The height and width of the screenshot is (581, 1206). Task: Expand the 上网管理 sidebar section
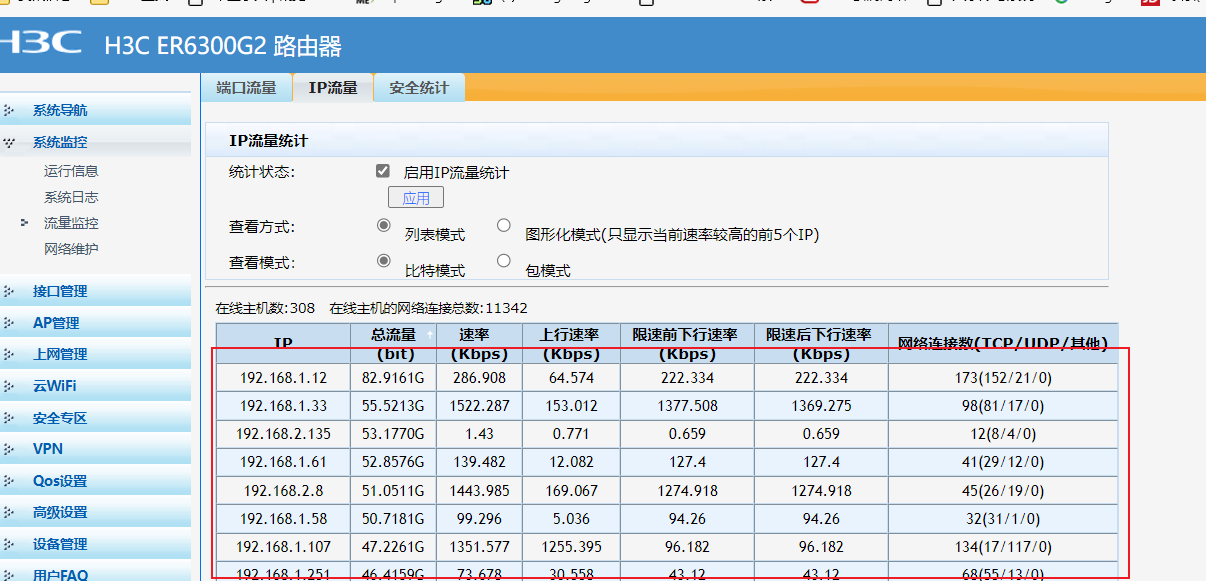[x=60, y=355]
